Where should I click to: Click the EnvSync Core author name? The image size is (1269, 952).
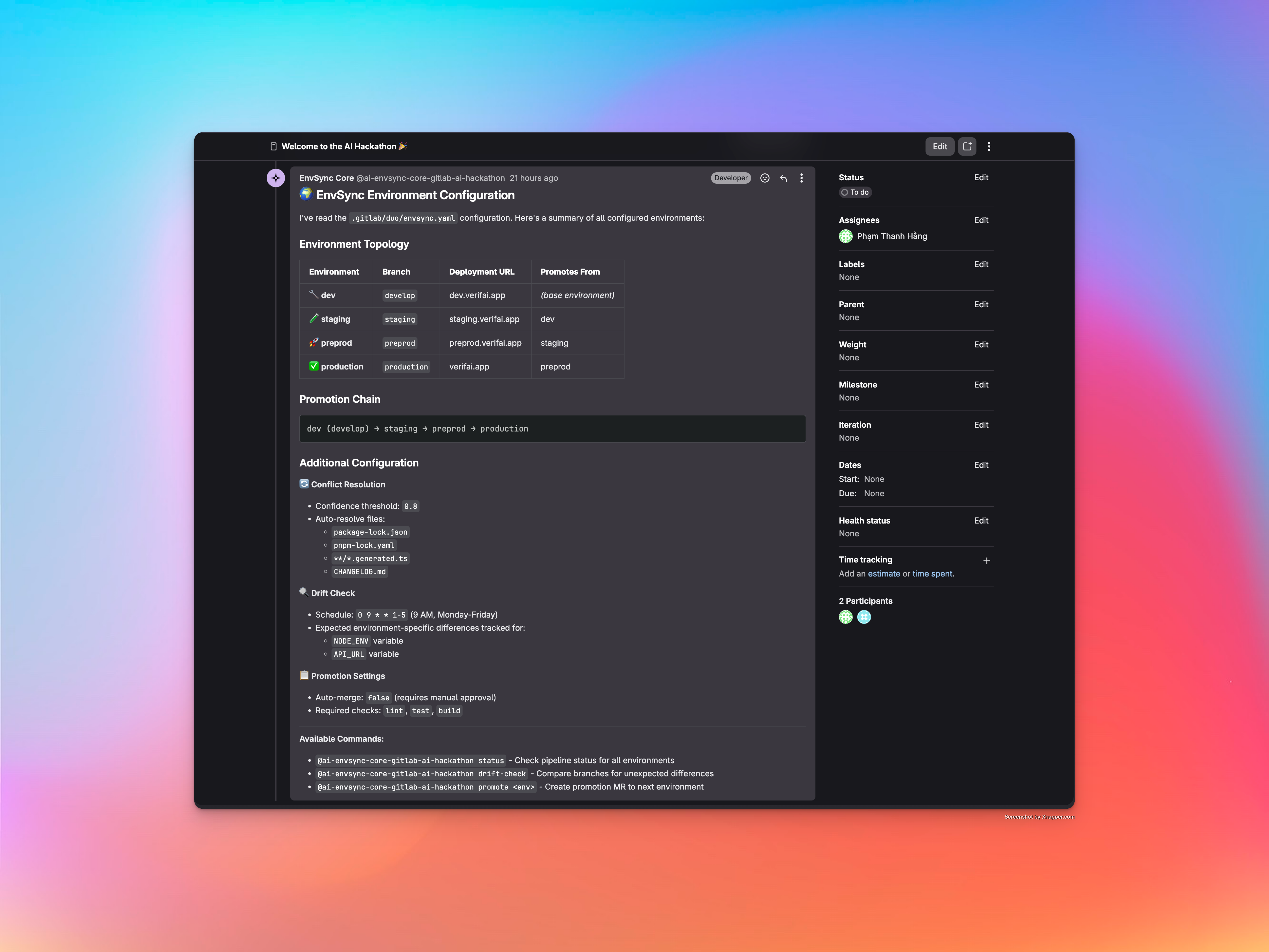coord(326,178)
